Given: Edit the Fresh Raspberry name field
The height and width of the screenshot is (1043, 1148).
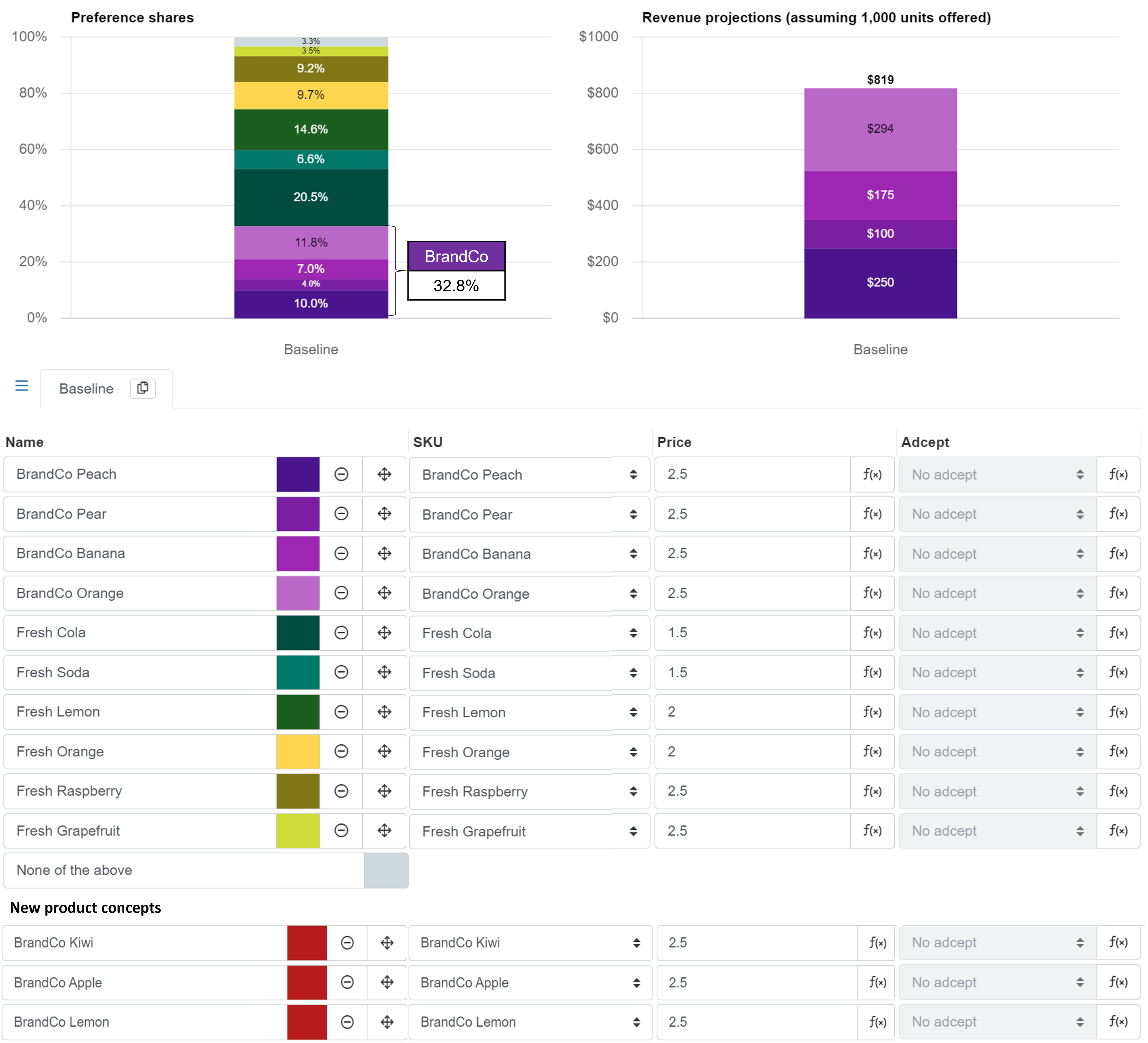Looking at the screenshot, I should click(x=140, y=791).
